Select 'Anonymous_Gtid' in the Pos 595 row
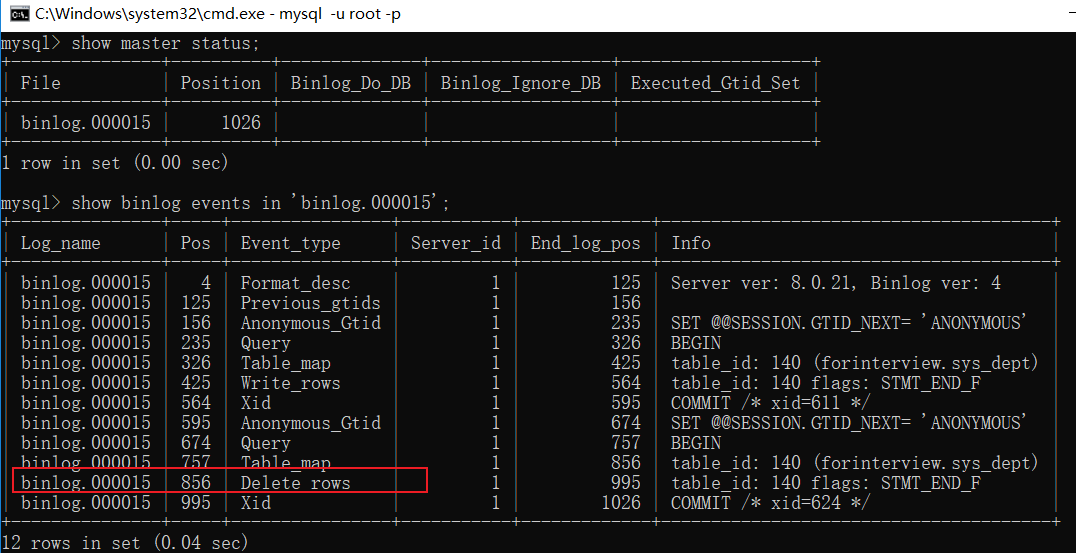Screen dimensions: 1076x553 pos(310,423)
